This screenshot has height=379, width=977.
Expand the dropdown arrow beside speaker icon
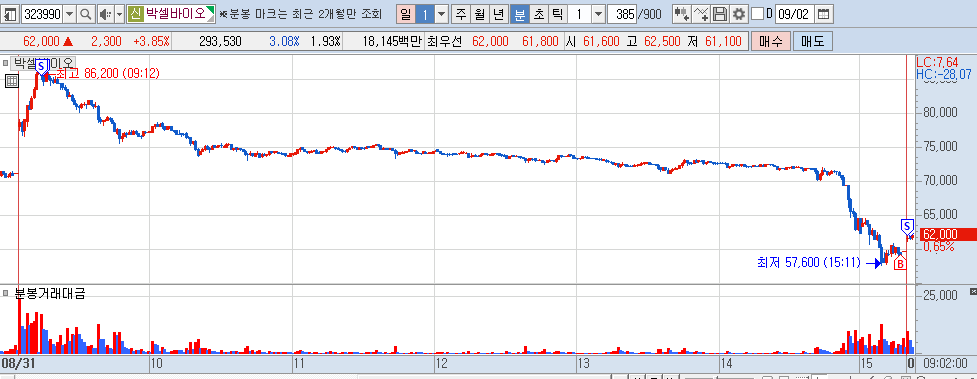119,14
